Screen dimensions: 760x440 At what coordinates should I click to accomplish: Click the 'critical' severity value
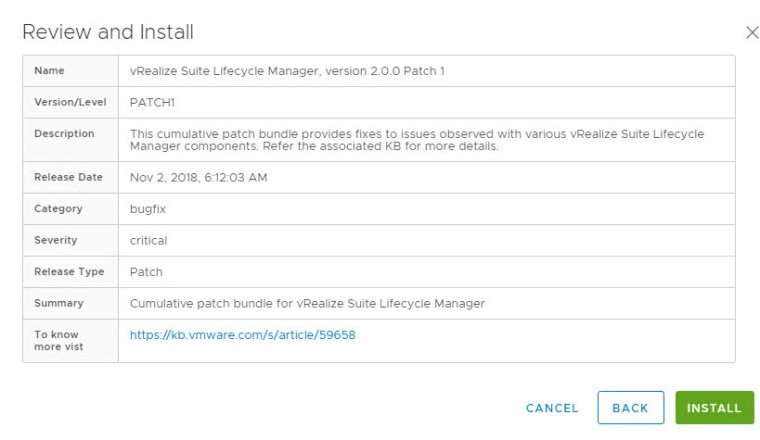(x=148, y=240)
